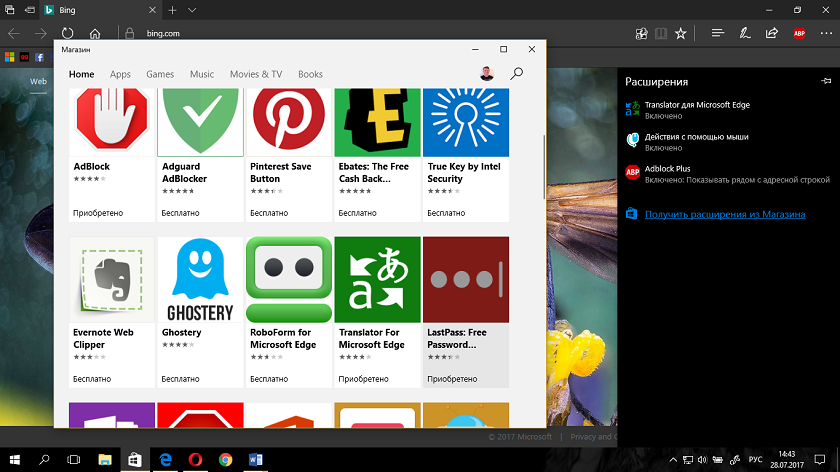Open Word from the taskbar

(256, 460)
